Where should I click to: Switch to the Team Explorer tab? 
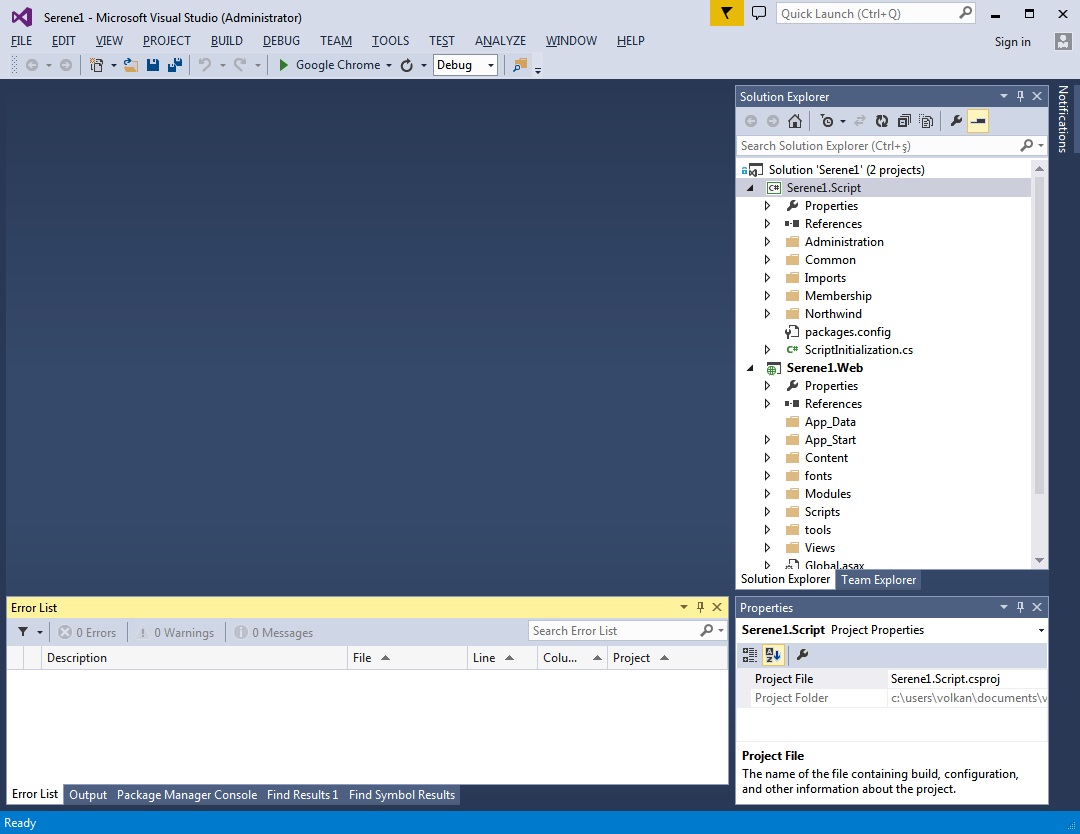(878, 580)
